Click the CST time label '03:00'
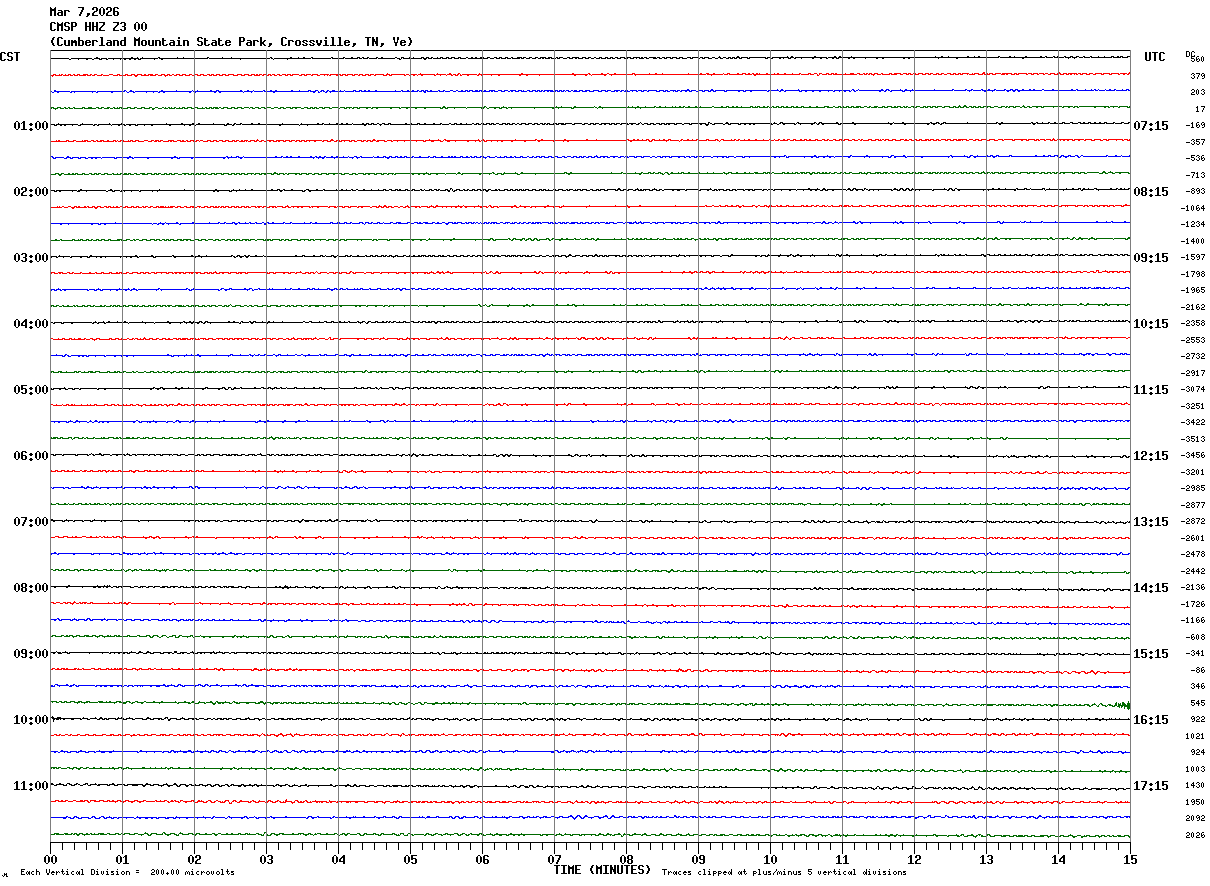 point(30,258)
